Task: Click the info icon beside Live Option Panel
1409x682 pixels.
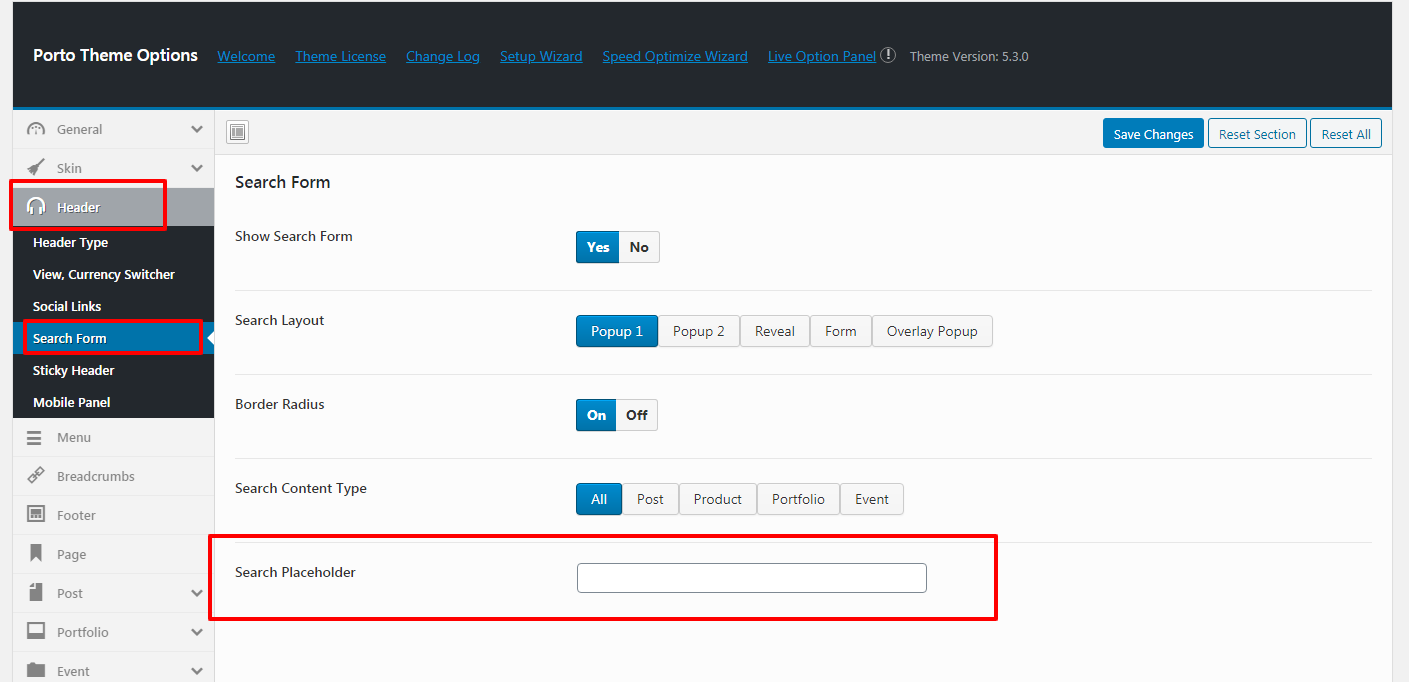Action: 888,56
